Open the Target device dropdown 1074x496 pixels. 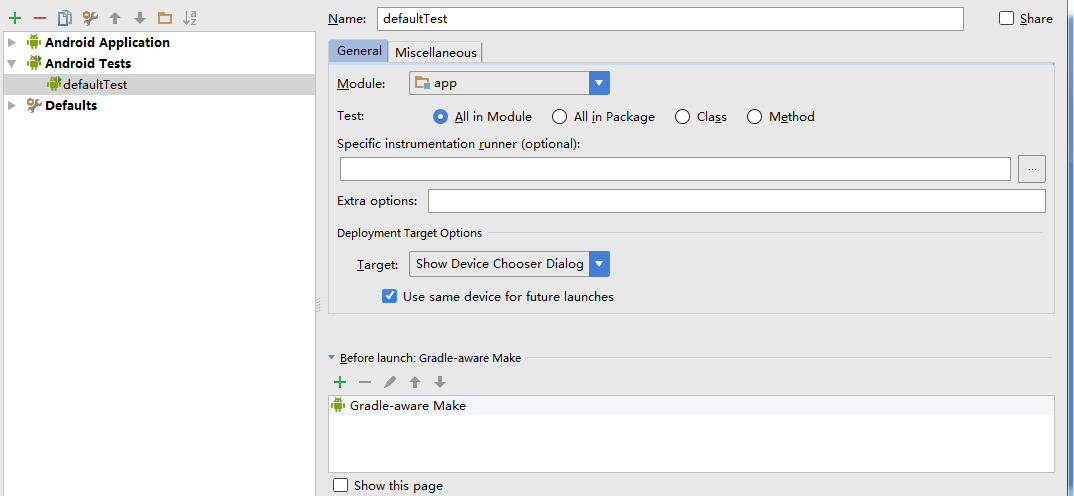pos(599,264)
